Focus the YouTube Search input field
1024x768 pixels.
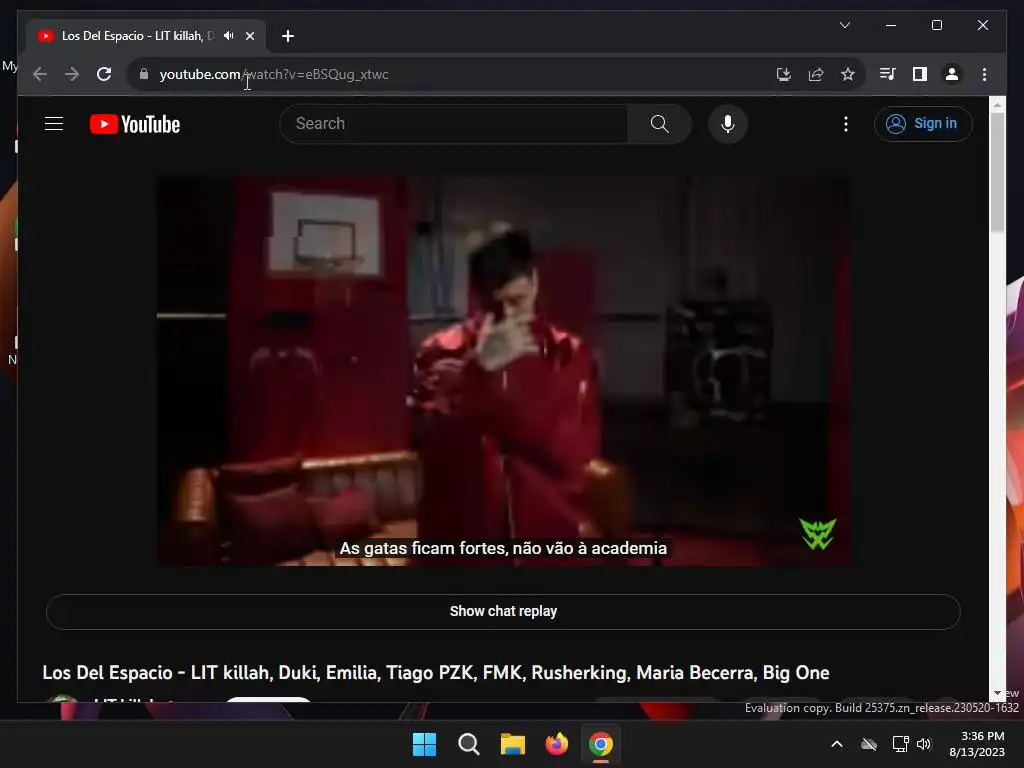pyautogui.click(x=455, y=123)
